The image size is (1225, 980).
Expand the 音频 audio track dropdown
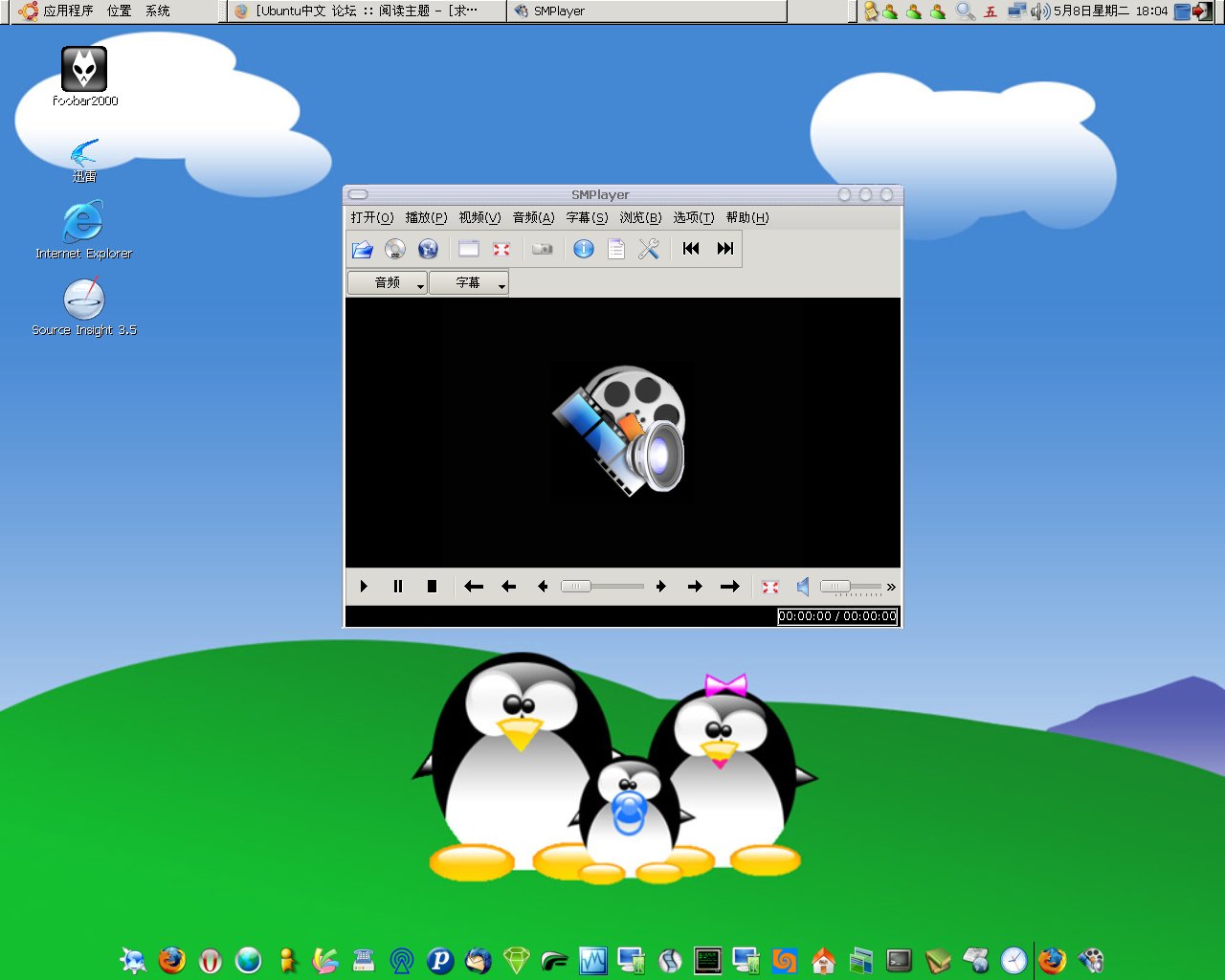pos(388,282)
